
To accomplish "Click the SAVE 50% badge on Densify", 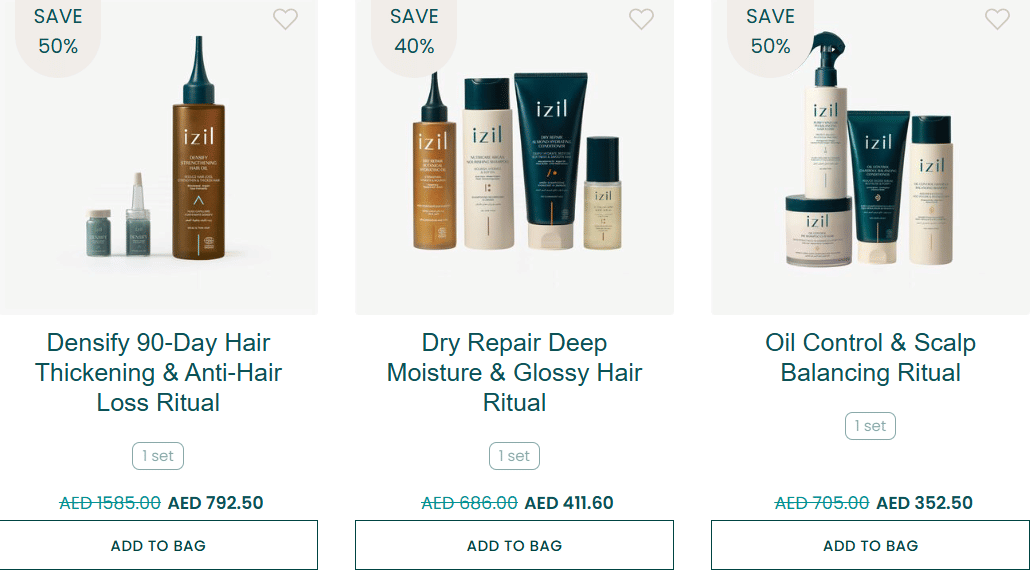I will 58,32.
